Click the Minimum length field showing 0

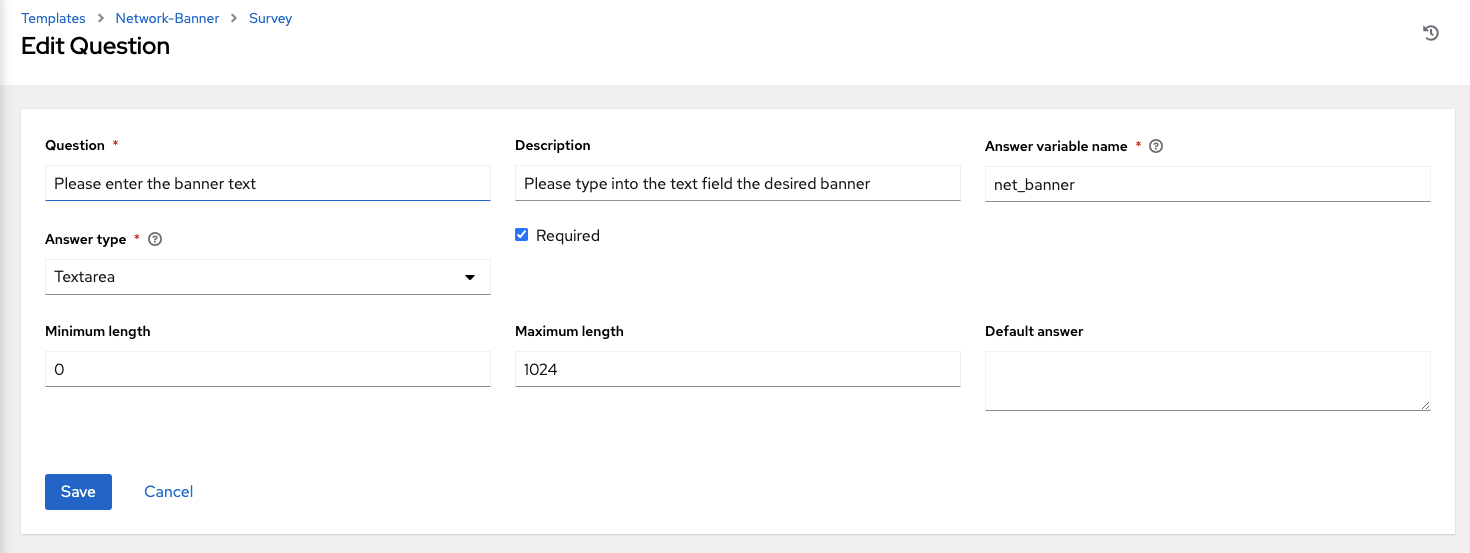point(267,369)
